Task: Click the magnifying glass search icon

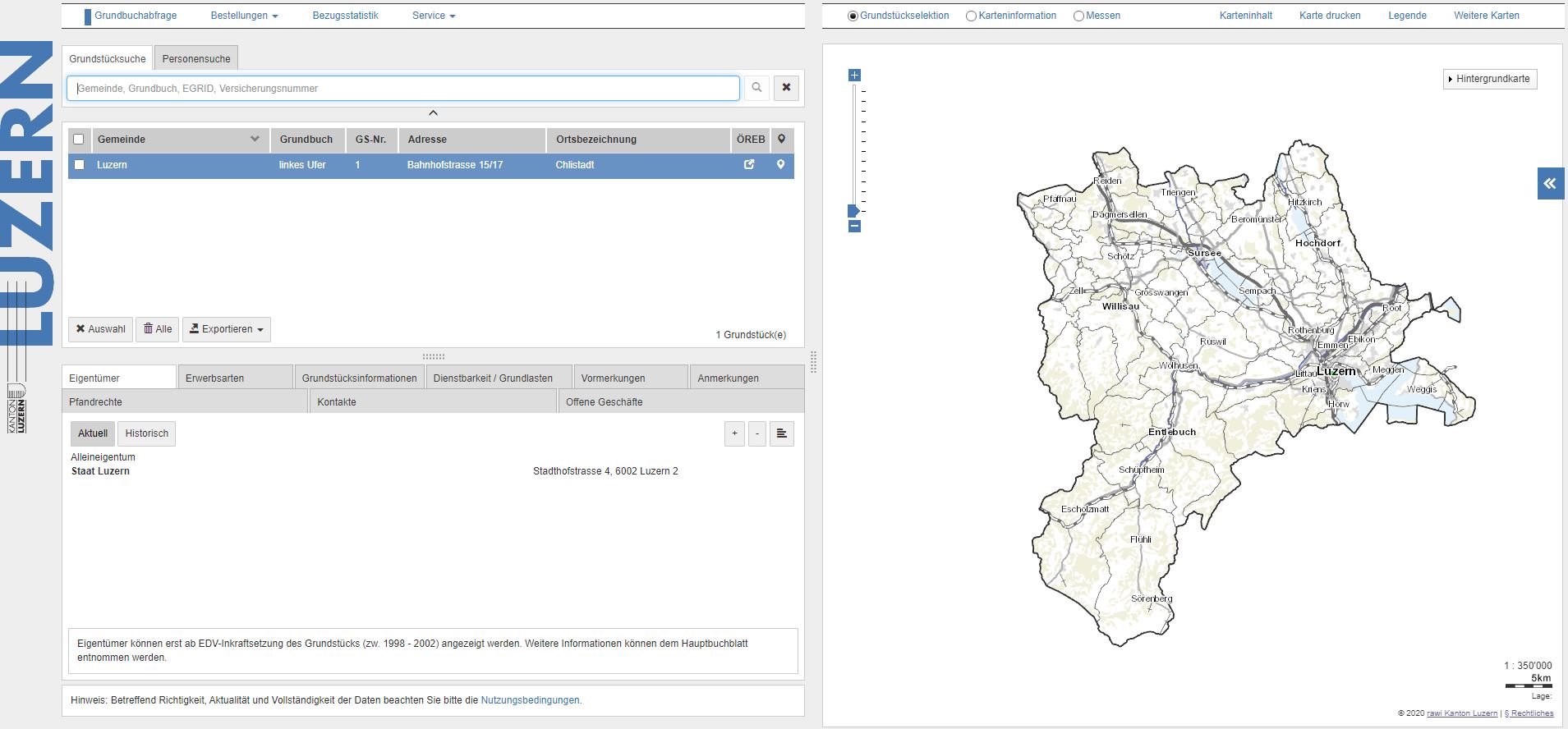Action: click(x=756, y=88)
